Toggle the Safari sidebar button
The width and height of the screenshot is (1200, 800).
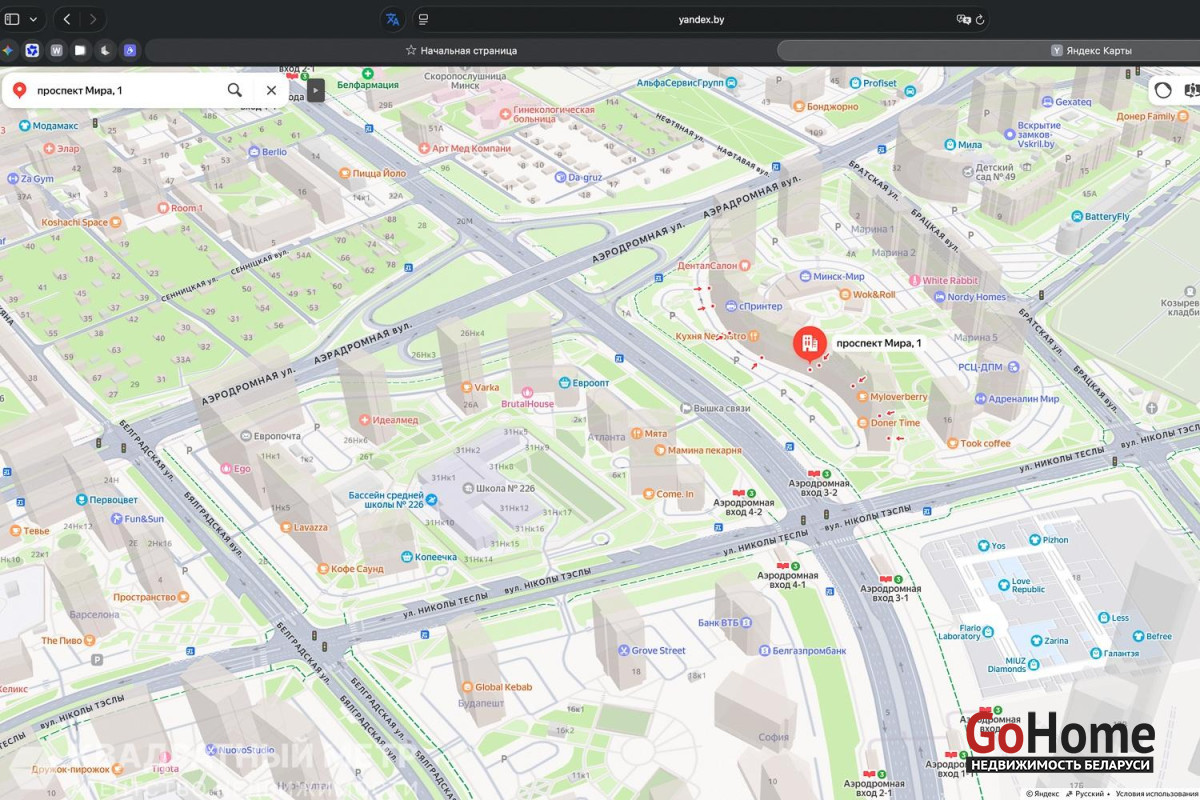coord(12,19)
